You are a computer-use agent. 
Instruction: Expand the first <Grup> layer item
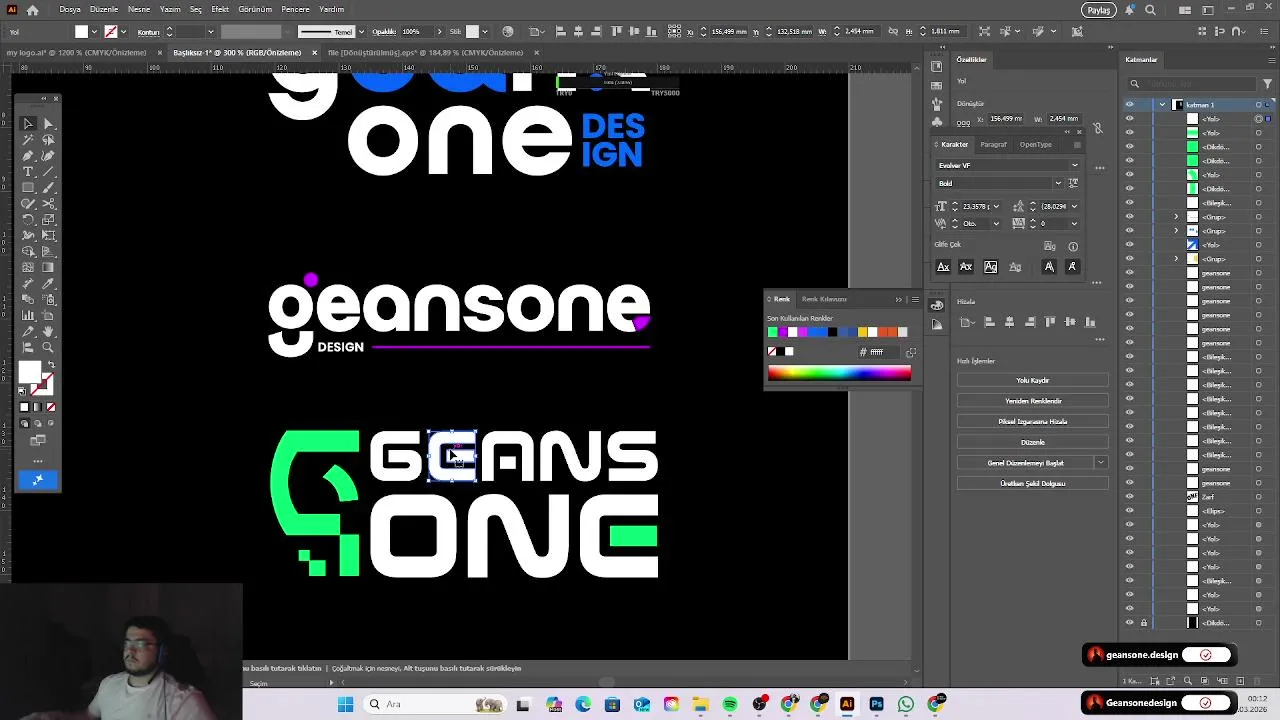tap(1176, 217)
